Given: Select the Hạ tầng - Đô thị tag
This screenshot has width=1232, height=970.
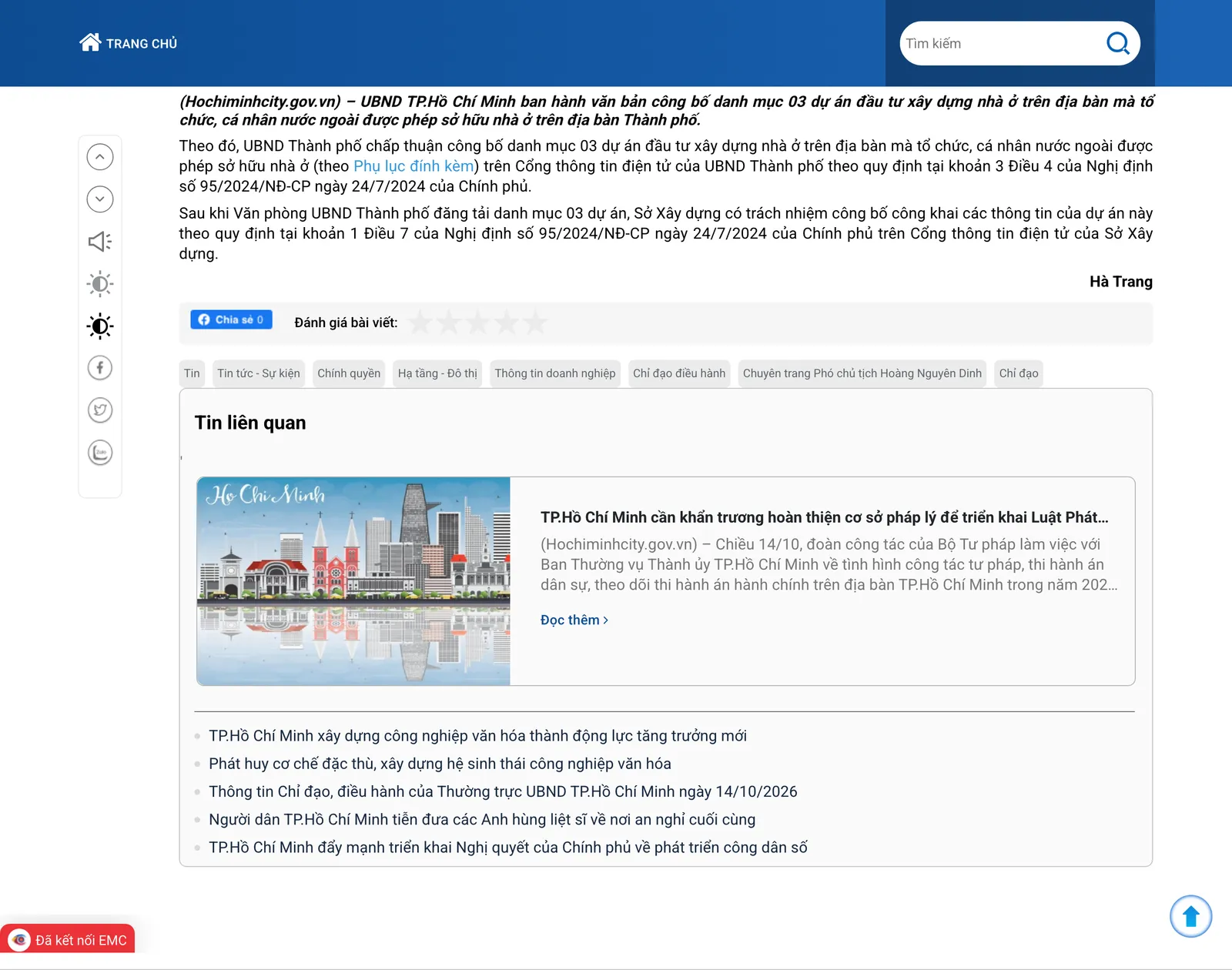Looking at the screenshot, I should 437,373.
